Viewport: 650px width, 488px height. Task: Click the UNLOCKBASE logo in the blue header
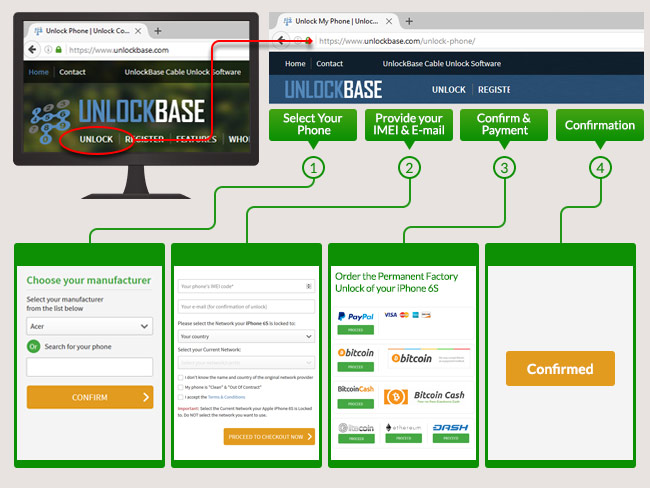pyautogui.click(x=333, y=90)
